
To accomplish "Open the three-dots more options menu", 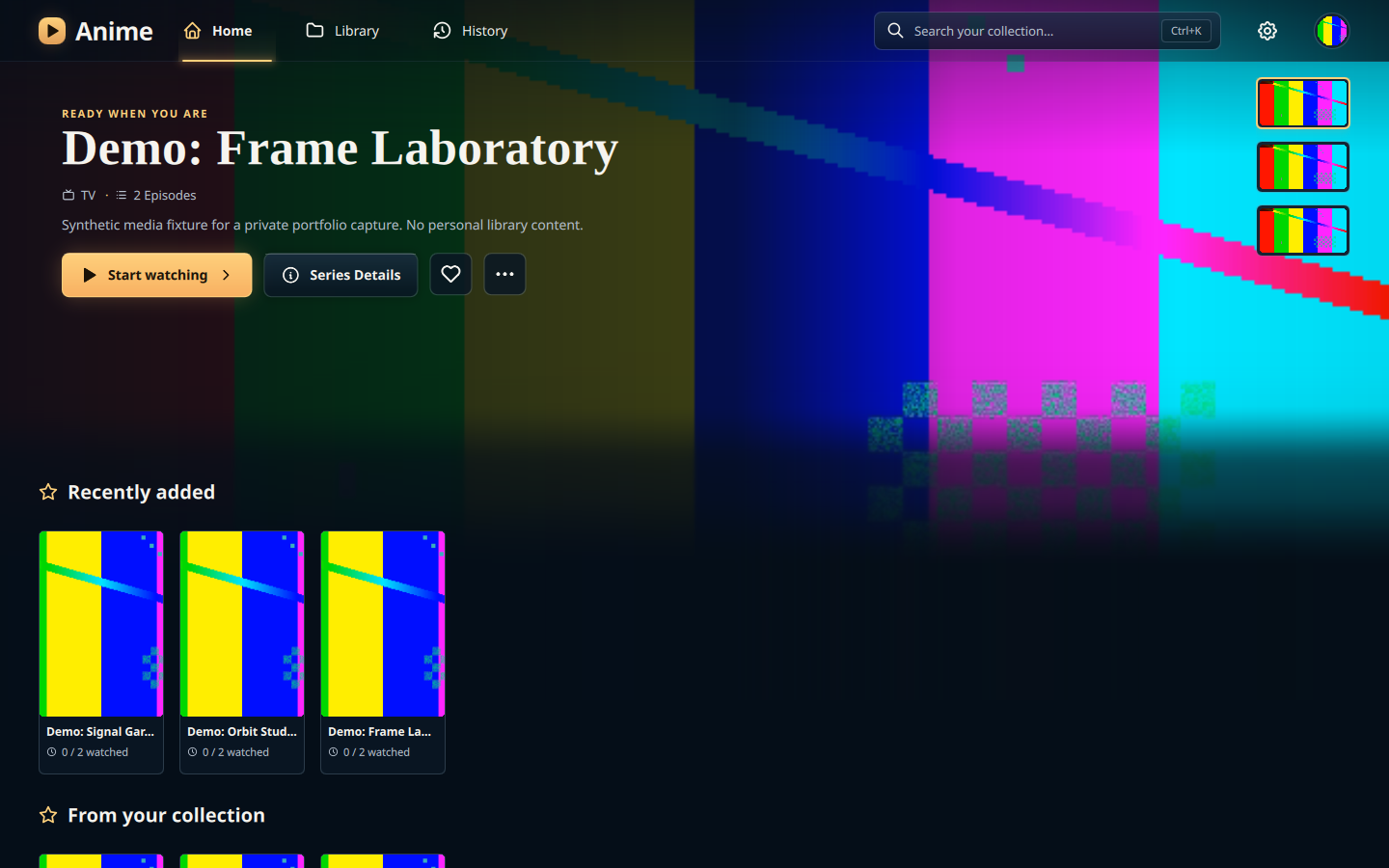I will 504,274.
